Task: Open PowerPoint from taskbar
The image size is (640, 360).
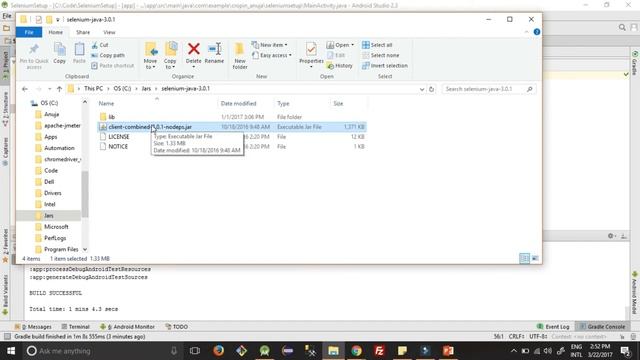Action: [x=448, y=351]
